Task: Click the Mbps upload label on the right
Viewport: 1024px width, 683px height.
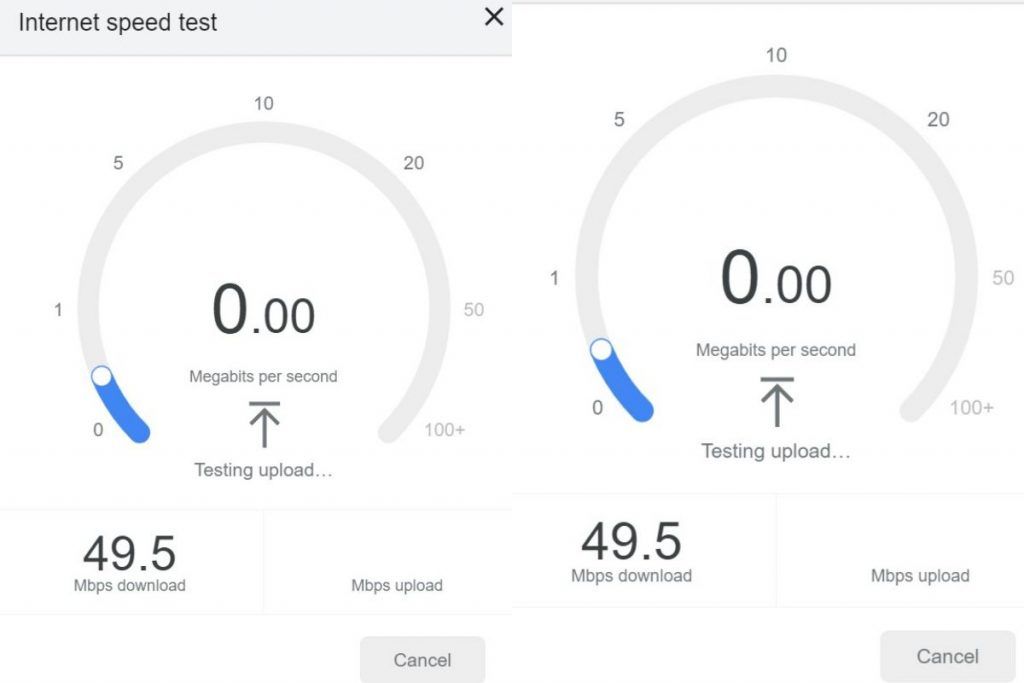Action: [920, 576]
